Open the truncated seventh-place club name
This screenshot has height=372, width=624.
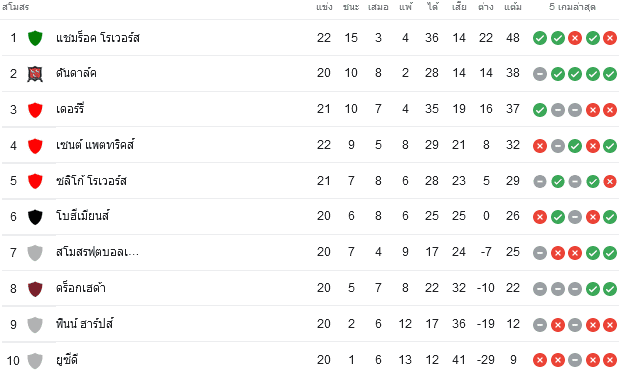click(97, 252)
